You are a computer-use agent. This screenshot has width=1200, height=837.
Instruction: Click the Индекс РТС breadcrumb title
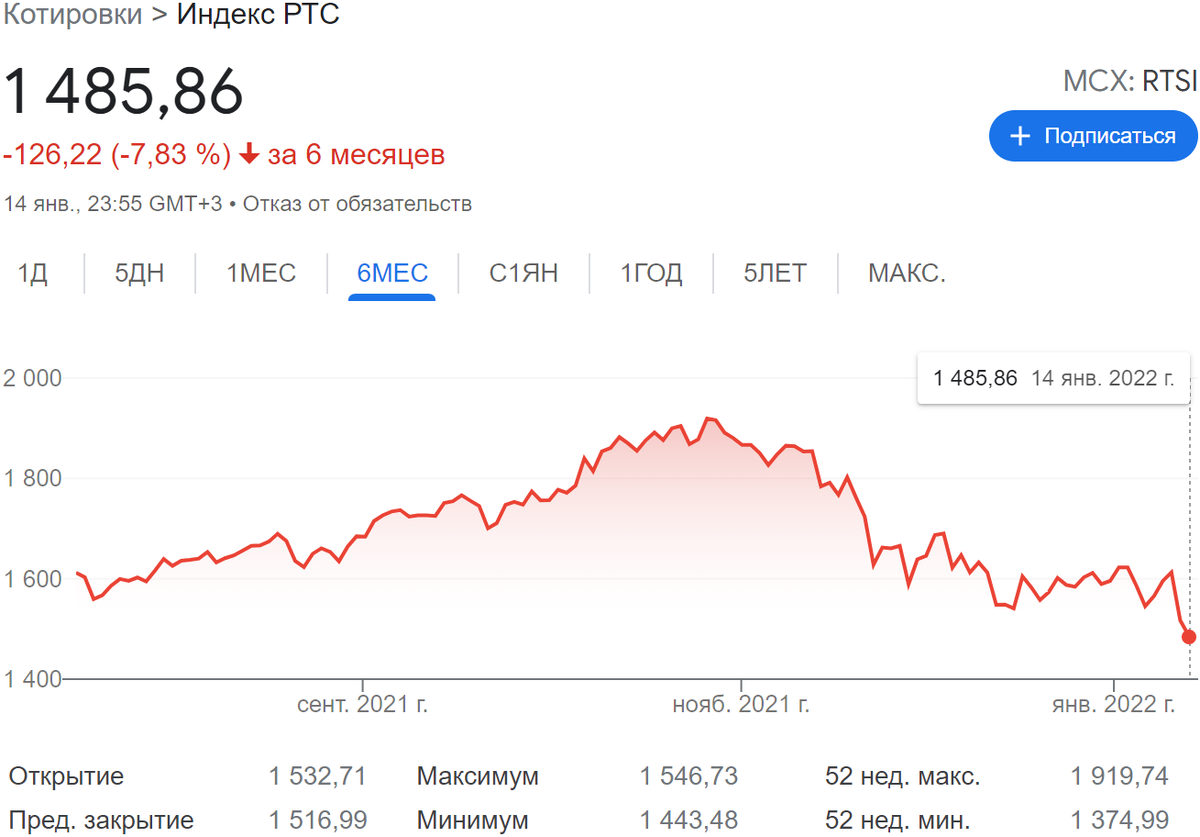(259, 17)
